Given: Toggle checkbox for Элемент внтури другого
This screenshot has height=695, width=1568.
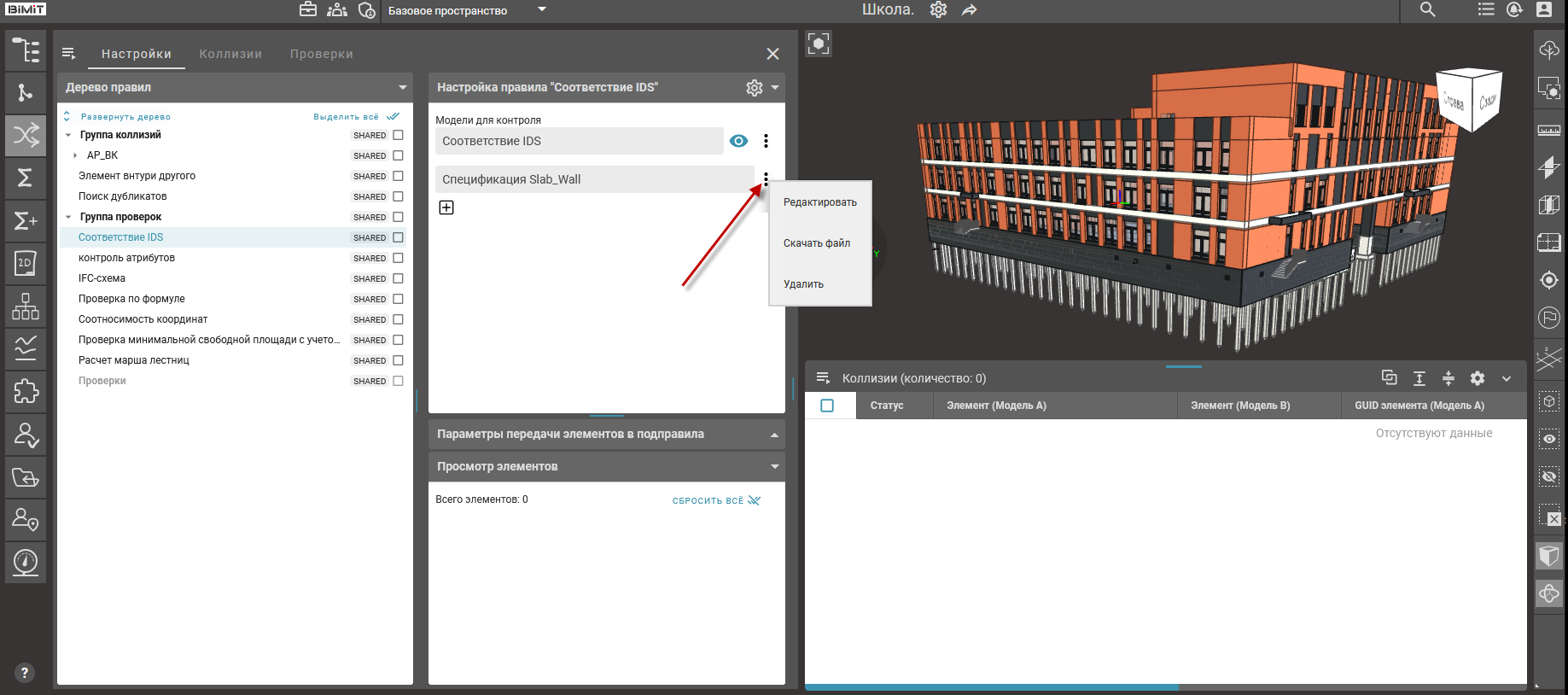Looking at the screenshot, I should point(398,176).
